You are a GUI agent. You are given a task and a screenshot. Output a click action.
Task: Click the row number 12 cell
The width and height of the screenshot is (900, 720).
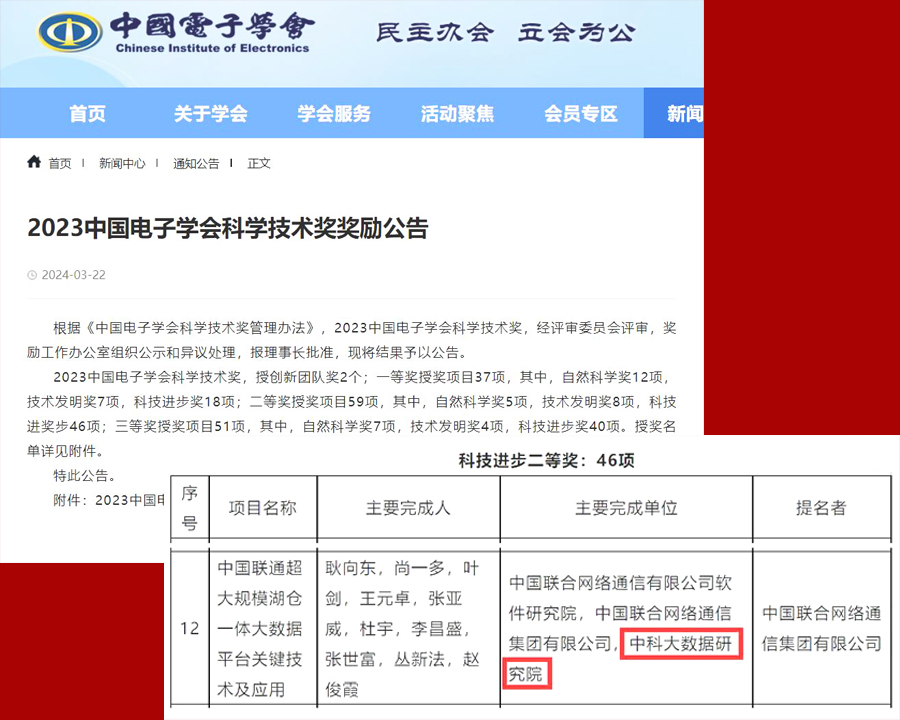click(189, 628)
